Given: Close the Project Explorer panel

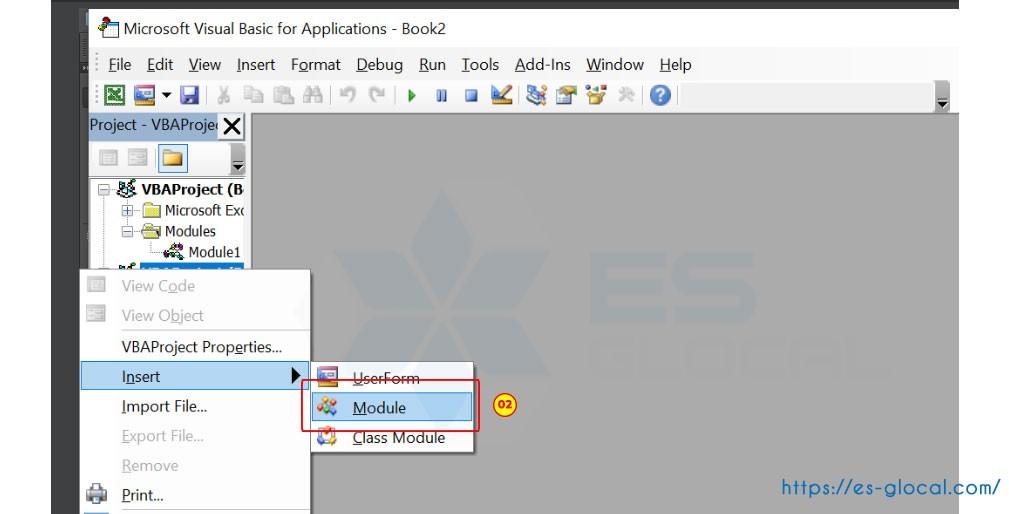Looking at the screenshot, I should coord(232,126).
